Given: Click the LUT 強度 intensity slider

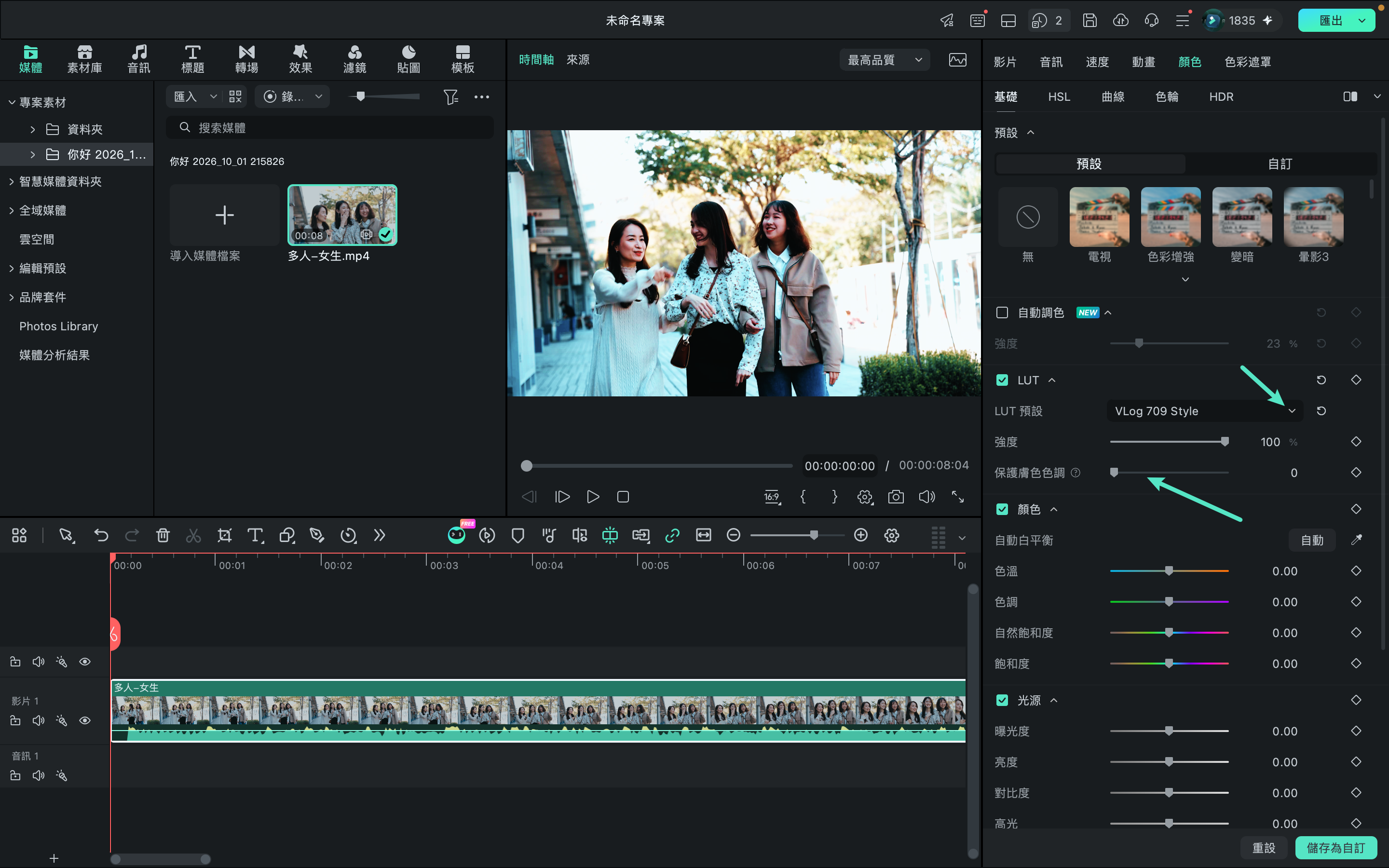Looking at the screenshot, I should 1169,441.
